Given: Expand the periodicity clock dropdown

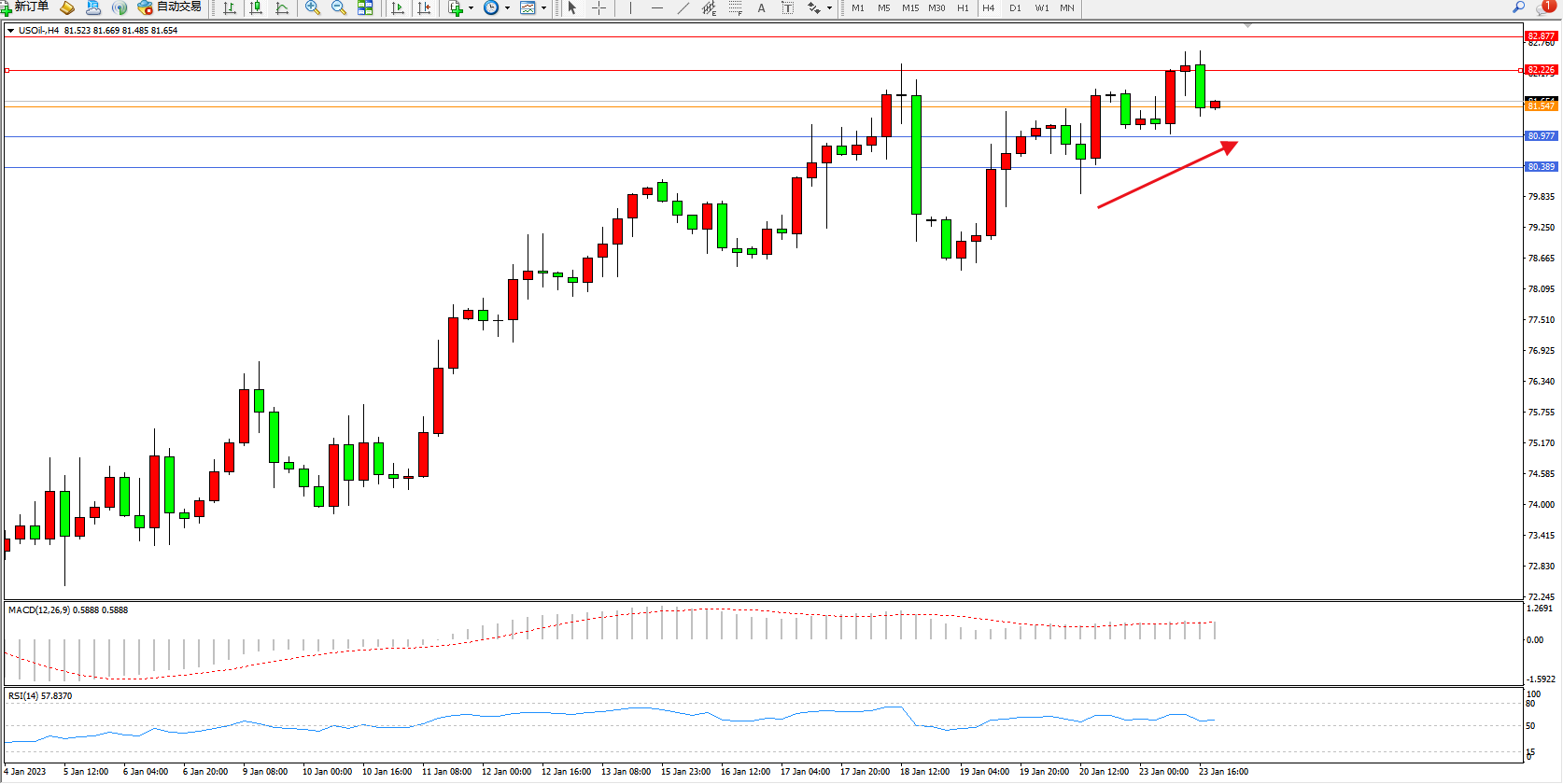Looking at the screenshot, I should tap(507, 7).
